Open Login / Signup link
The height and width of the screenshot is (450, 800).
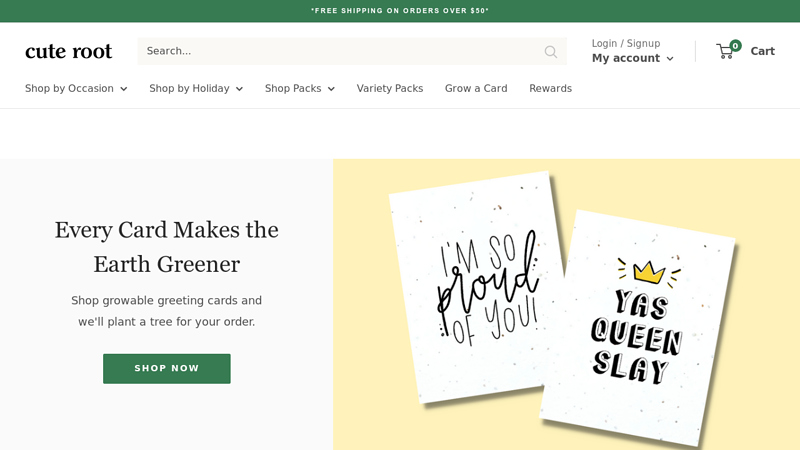(x=626, y=43)
